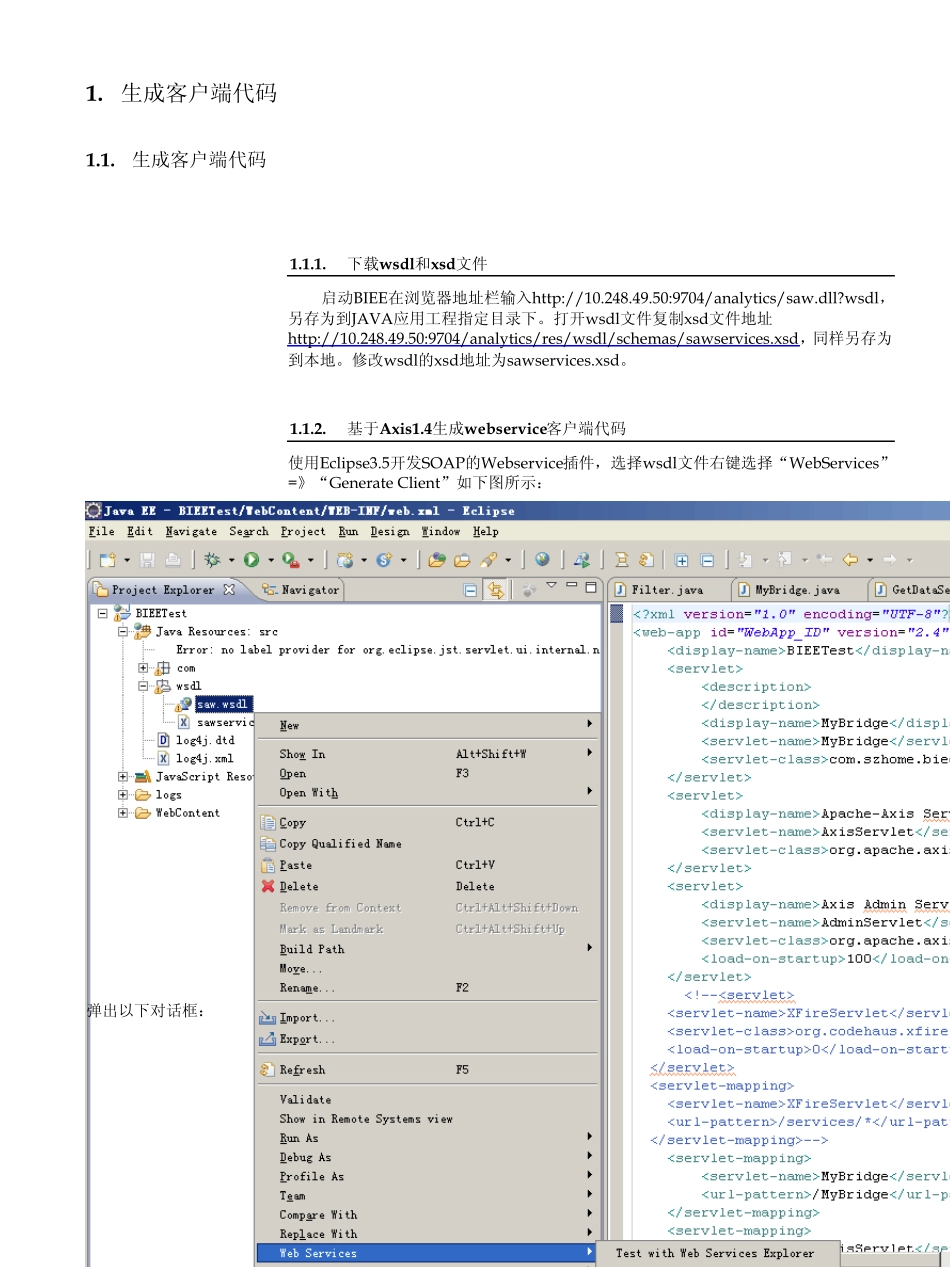
Task: Open the Web Services context submenu
Action: point(318,1253)
